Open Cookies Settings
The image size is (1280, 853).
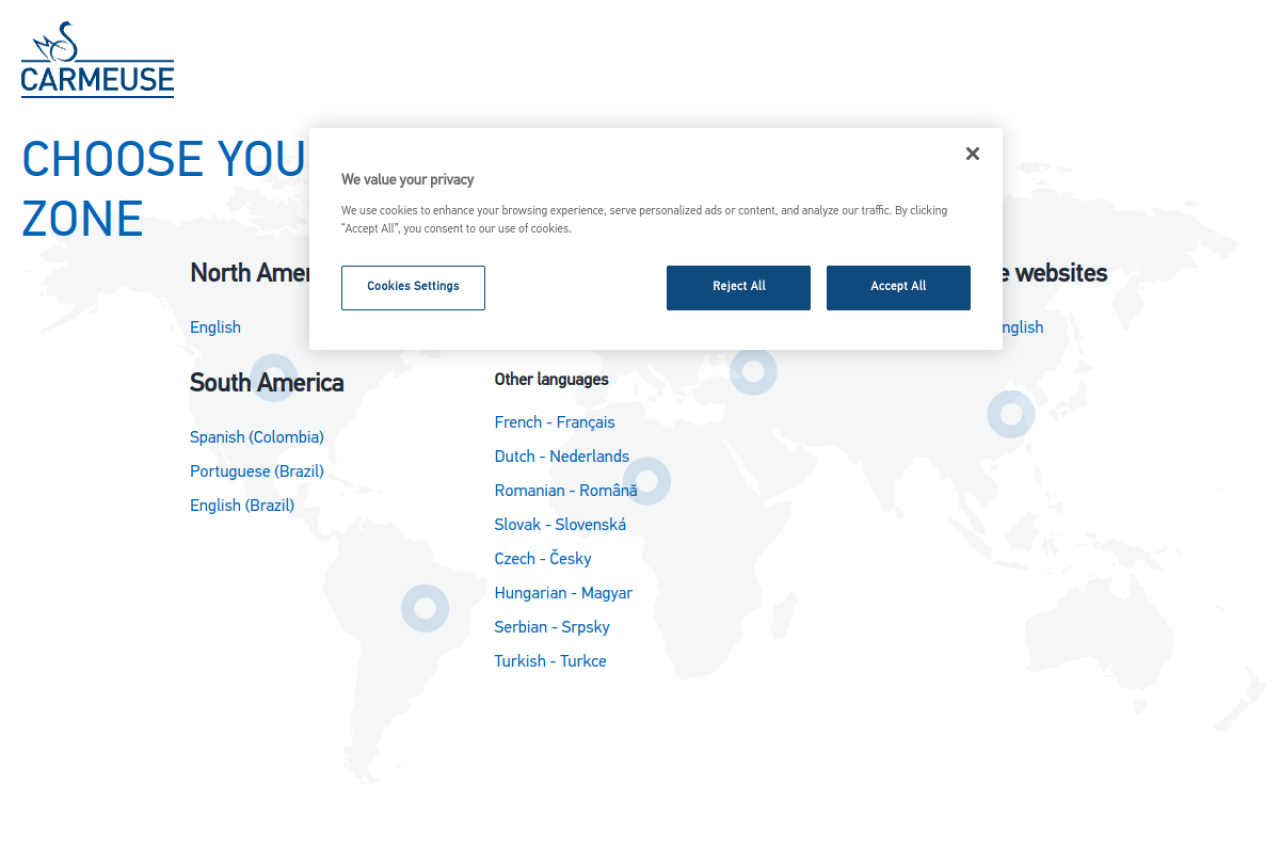tap(413, 287)
